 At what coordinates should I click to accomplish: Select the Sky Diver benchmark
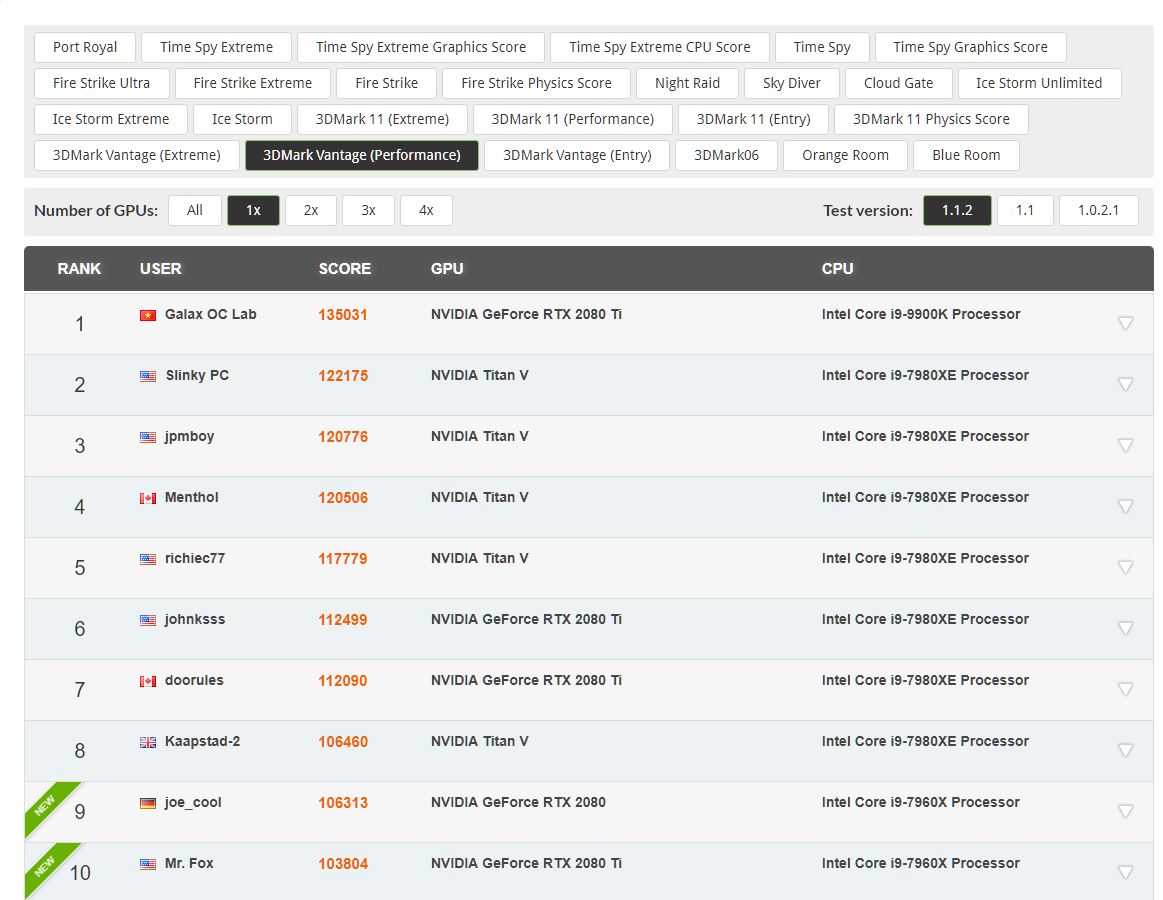click(x=791, y=83)
